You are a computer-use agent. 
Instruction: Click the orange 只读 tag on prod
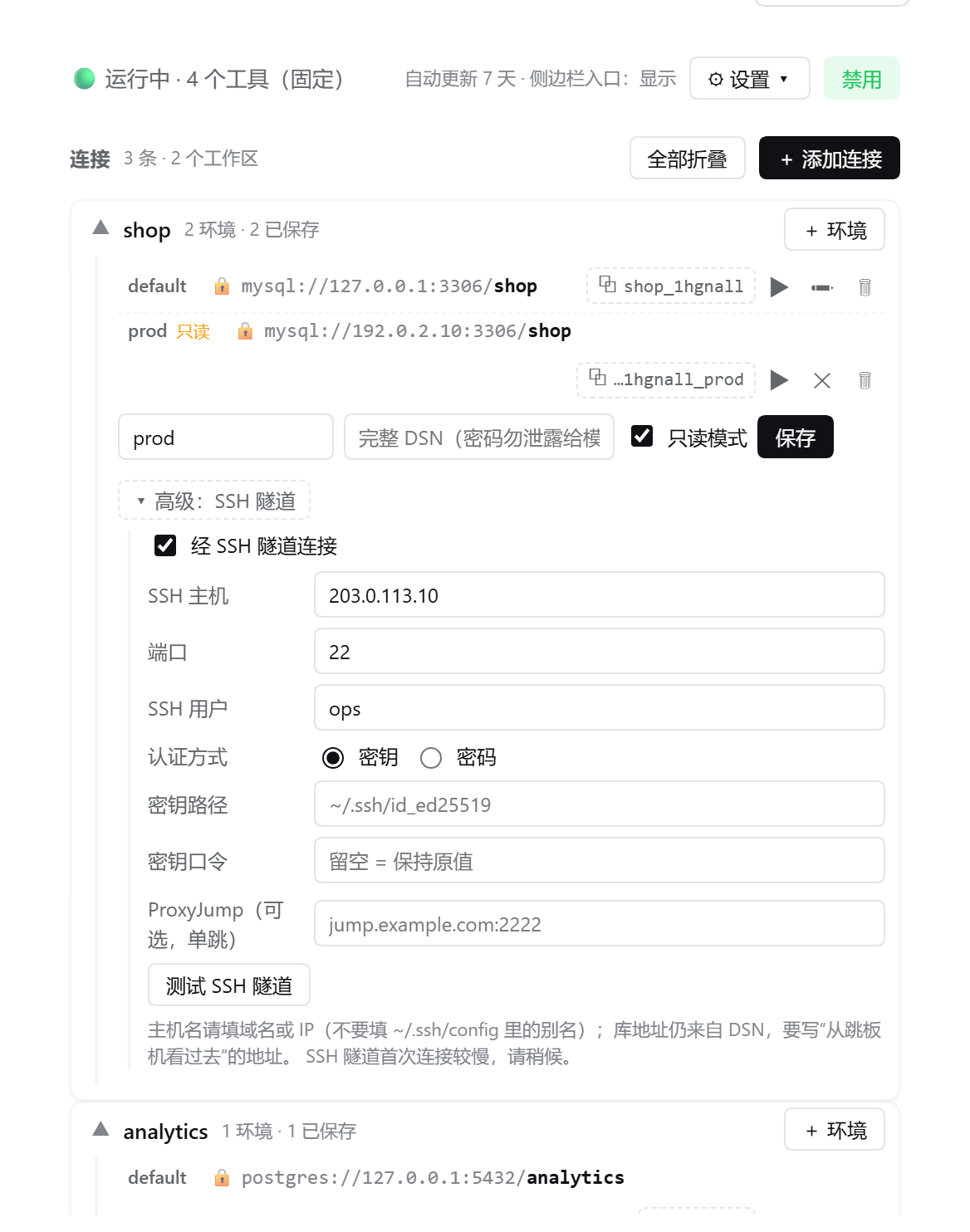tap(194, 331)
